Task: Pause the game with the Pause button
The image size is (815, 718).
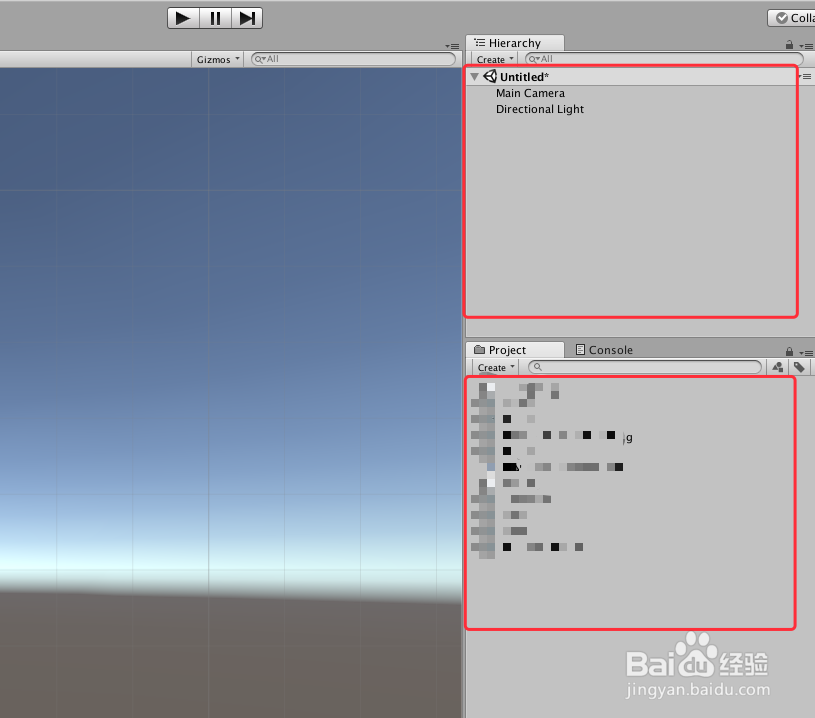Action: [215, 18]
